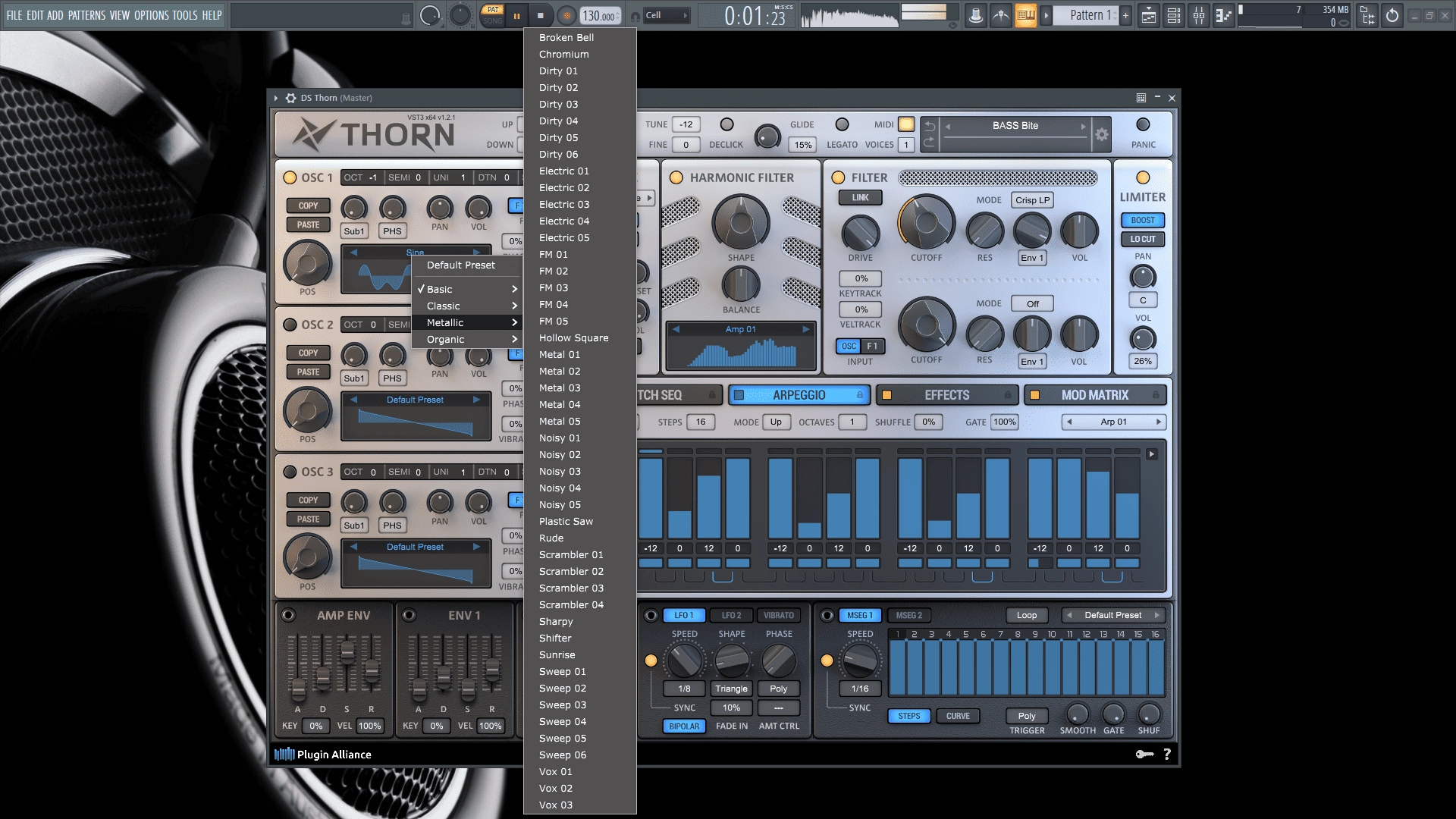Choose Default Preset in the context menu
1456x819 pixels.
467,265
